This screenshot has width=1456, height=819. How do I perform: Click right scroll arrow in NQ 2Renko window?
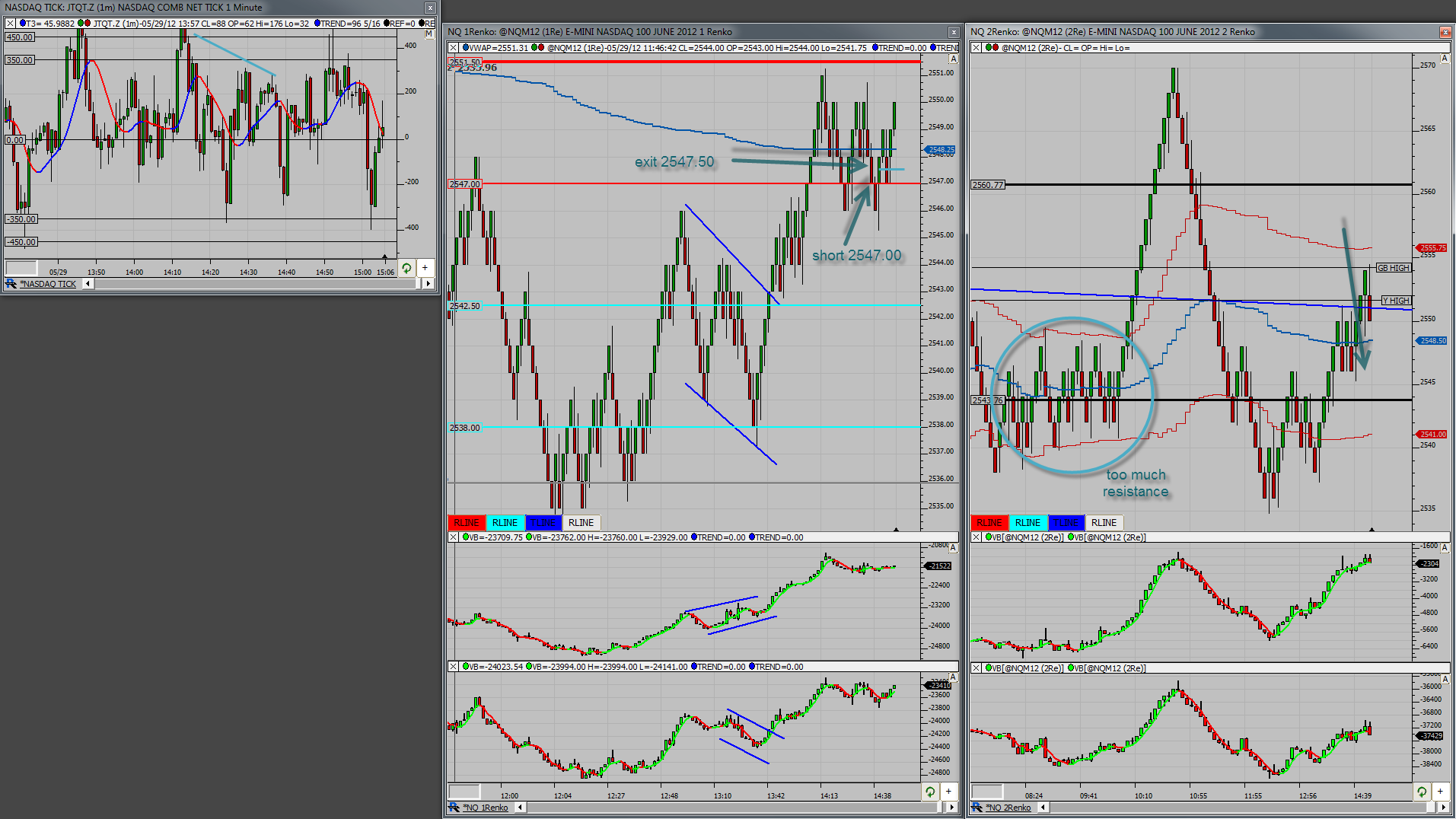(x=1444, y=808)
